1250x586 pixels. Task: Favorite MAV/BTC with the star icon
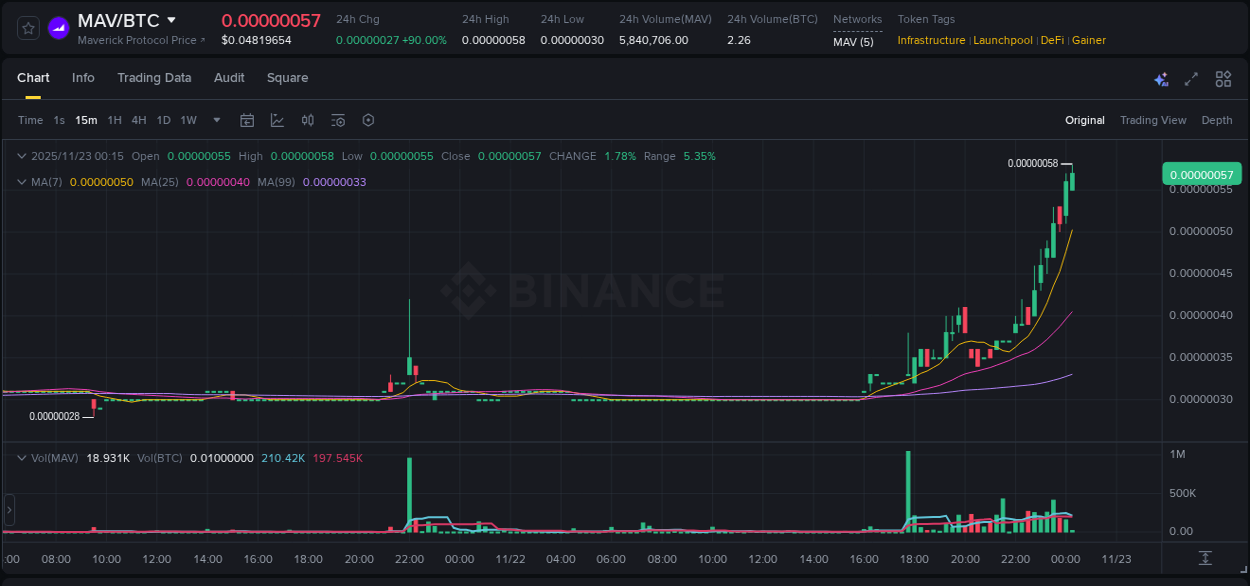[x=28, y=28]
